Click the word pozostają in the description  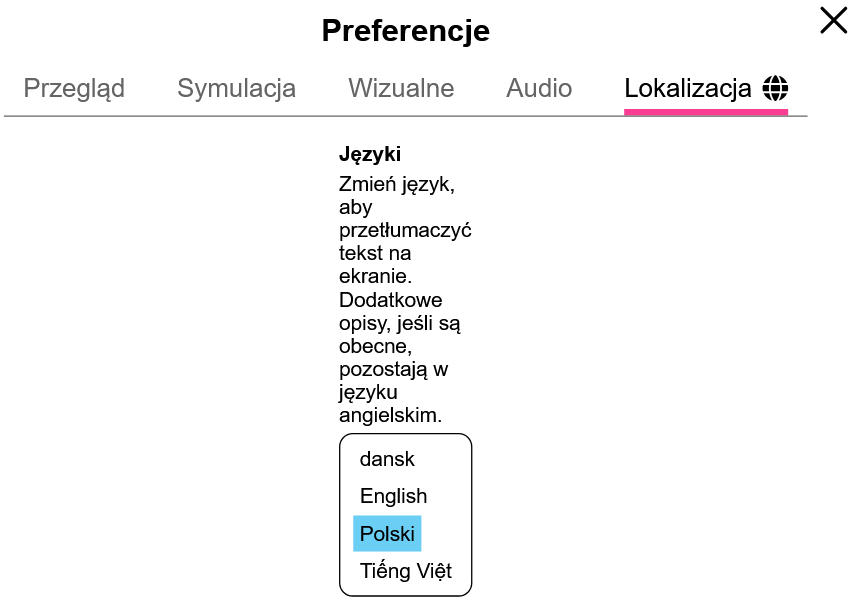383,369
